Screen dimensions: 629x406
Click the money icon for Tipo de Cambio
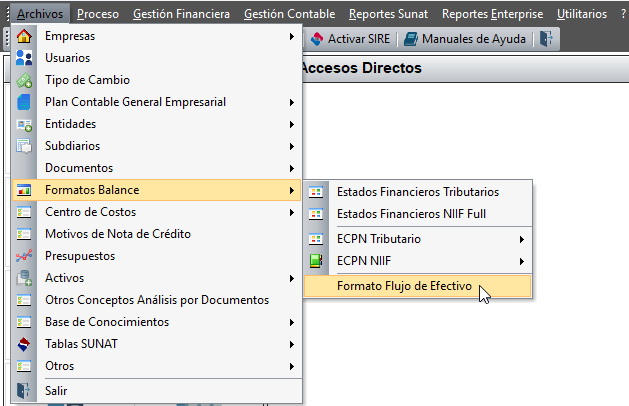[x=24, y=80]
